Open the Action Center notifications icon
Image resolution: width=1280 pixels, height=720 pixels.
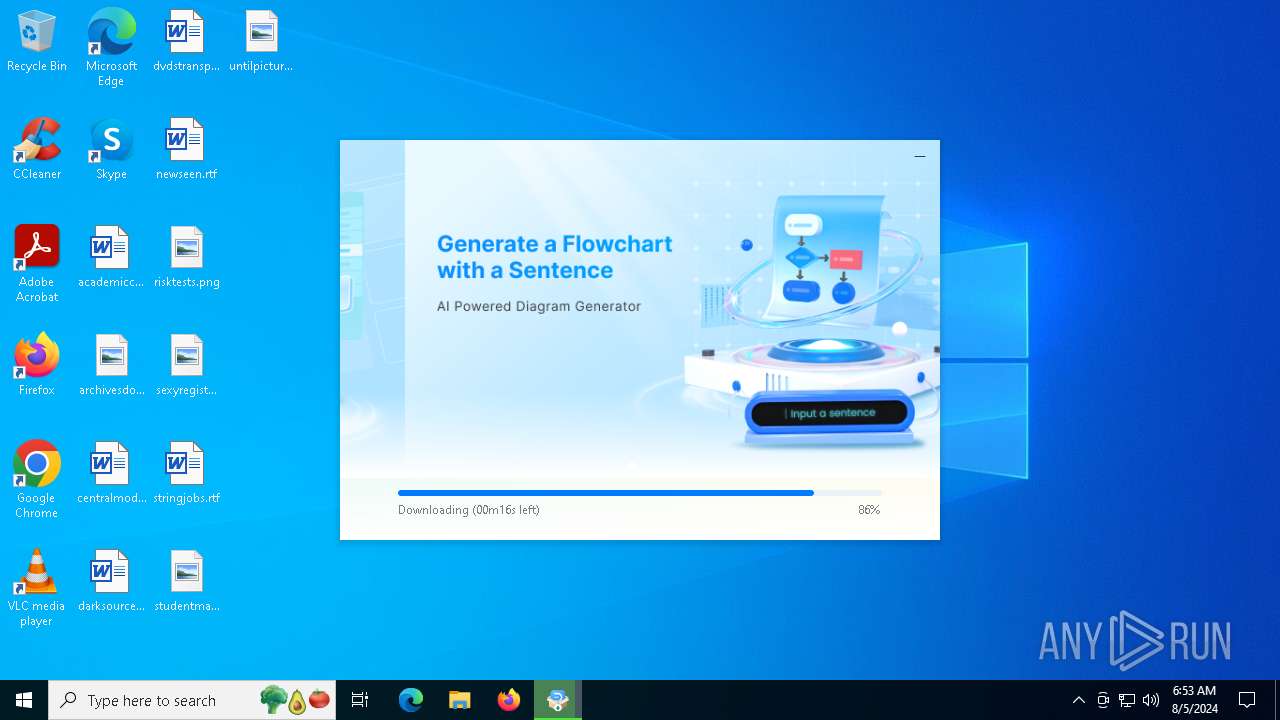(1247, 700)
